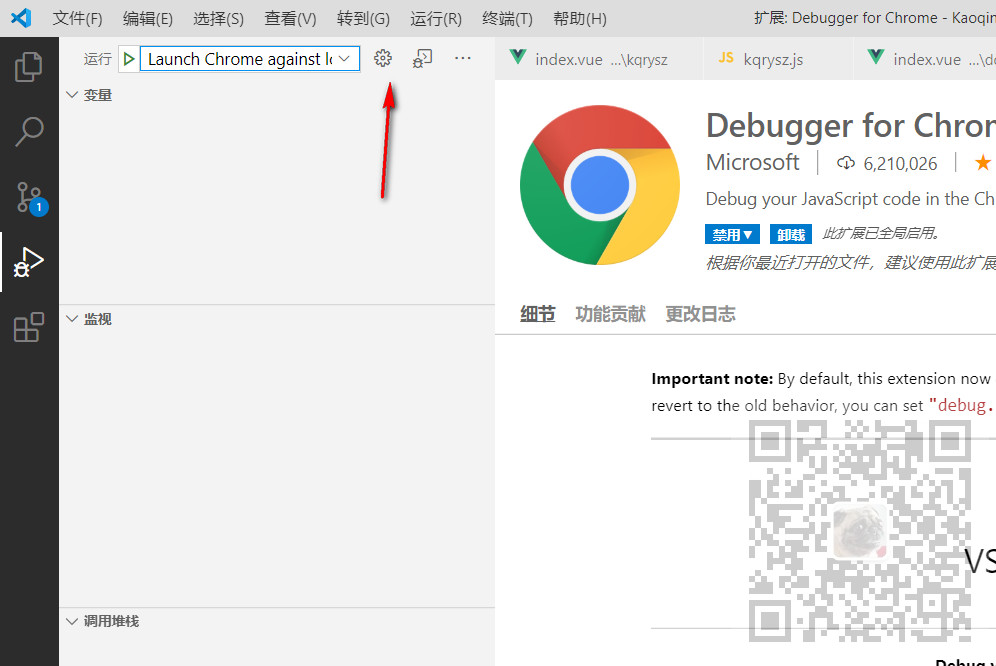Open the Search view
The width and height of the screenshot is (996, 666).
[x=28, y=131]
